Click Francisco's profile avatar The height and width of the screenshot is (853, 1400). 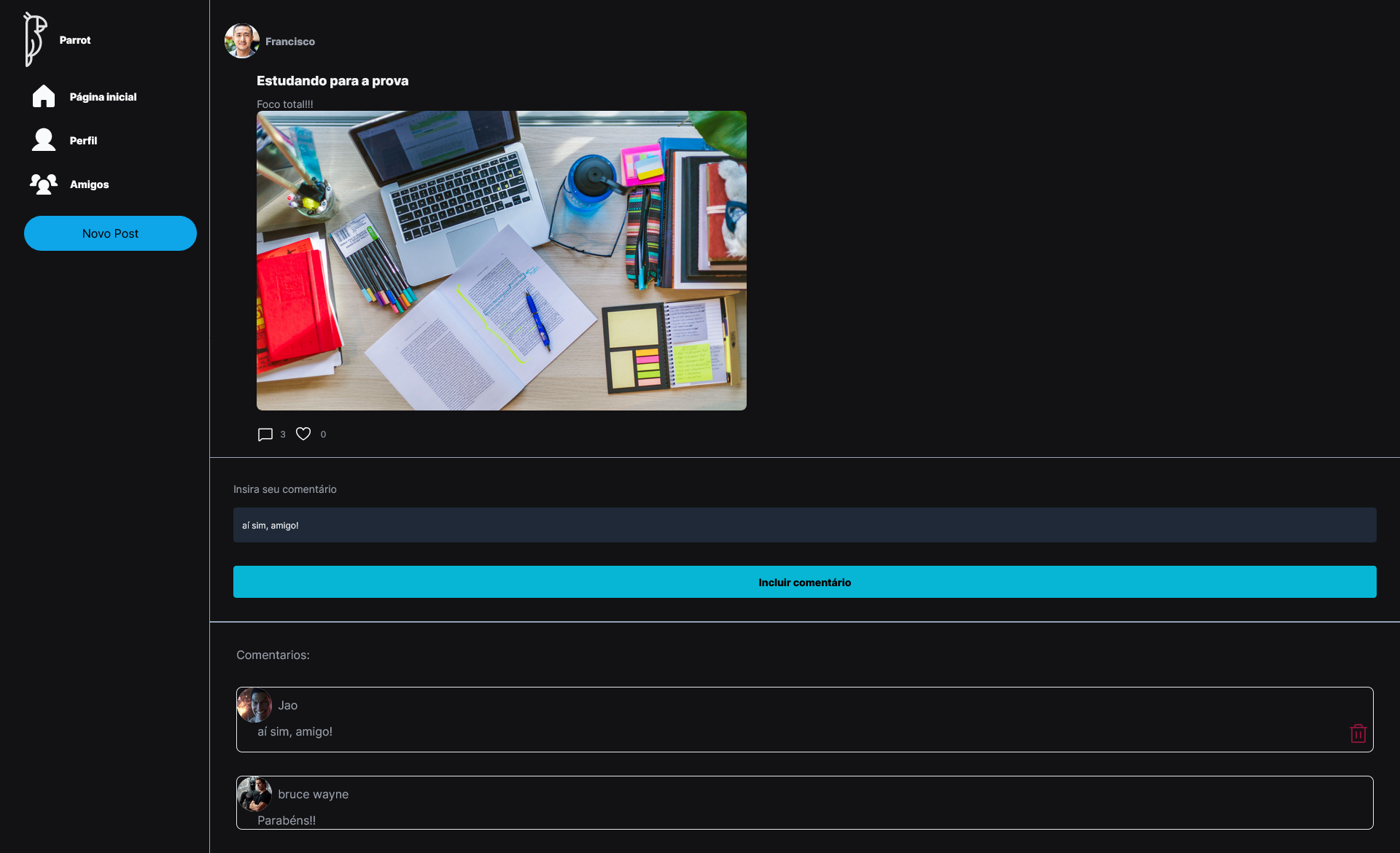[242, 41]
